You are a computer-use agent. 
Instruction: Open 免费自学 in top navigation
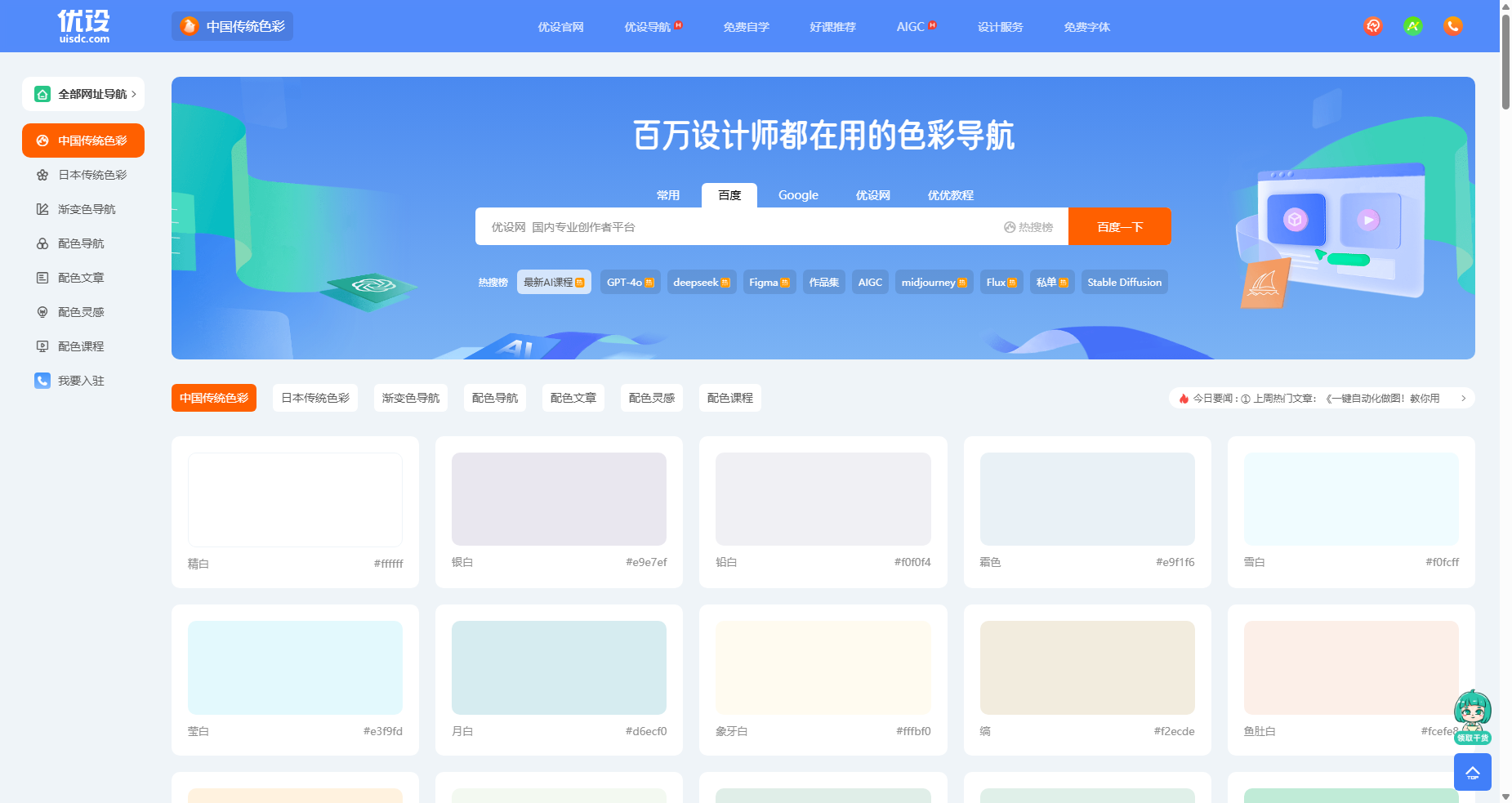(747, 27)
